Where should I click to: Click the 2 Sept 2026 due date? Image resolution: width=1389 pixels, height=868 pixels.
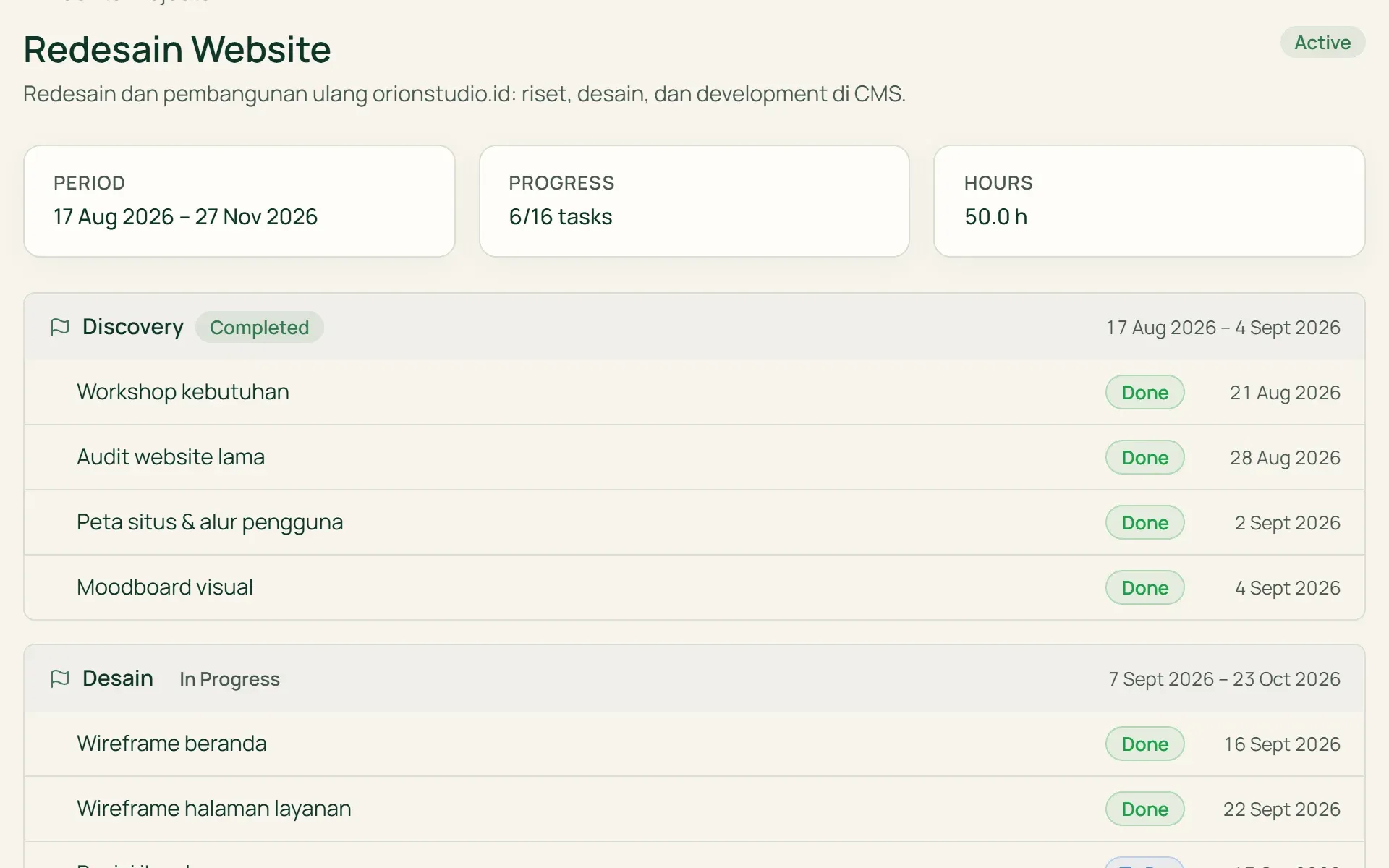click(x=1287, y=523)
